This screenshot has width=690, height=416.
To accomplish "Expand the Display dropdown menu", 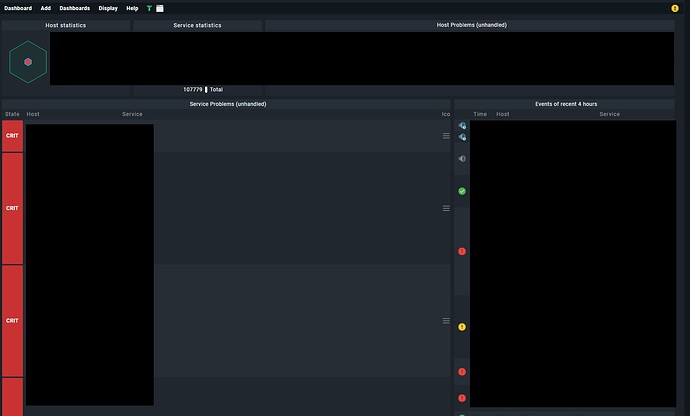I will pos(108,8).
